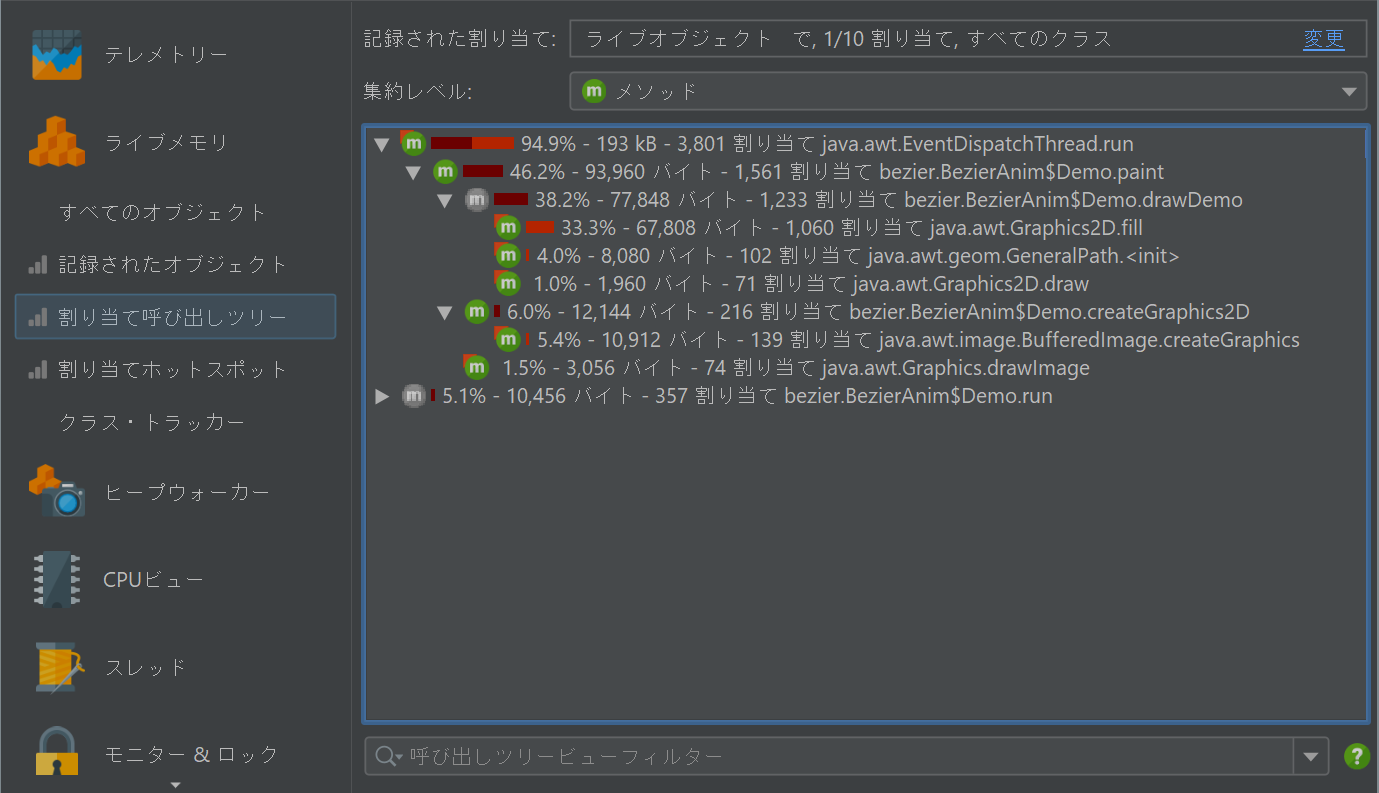Click green m icon in メソッド combo box
The image size is (1379, 793).
(594, 91)
